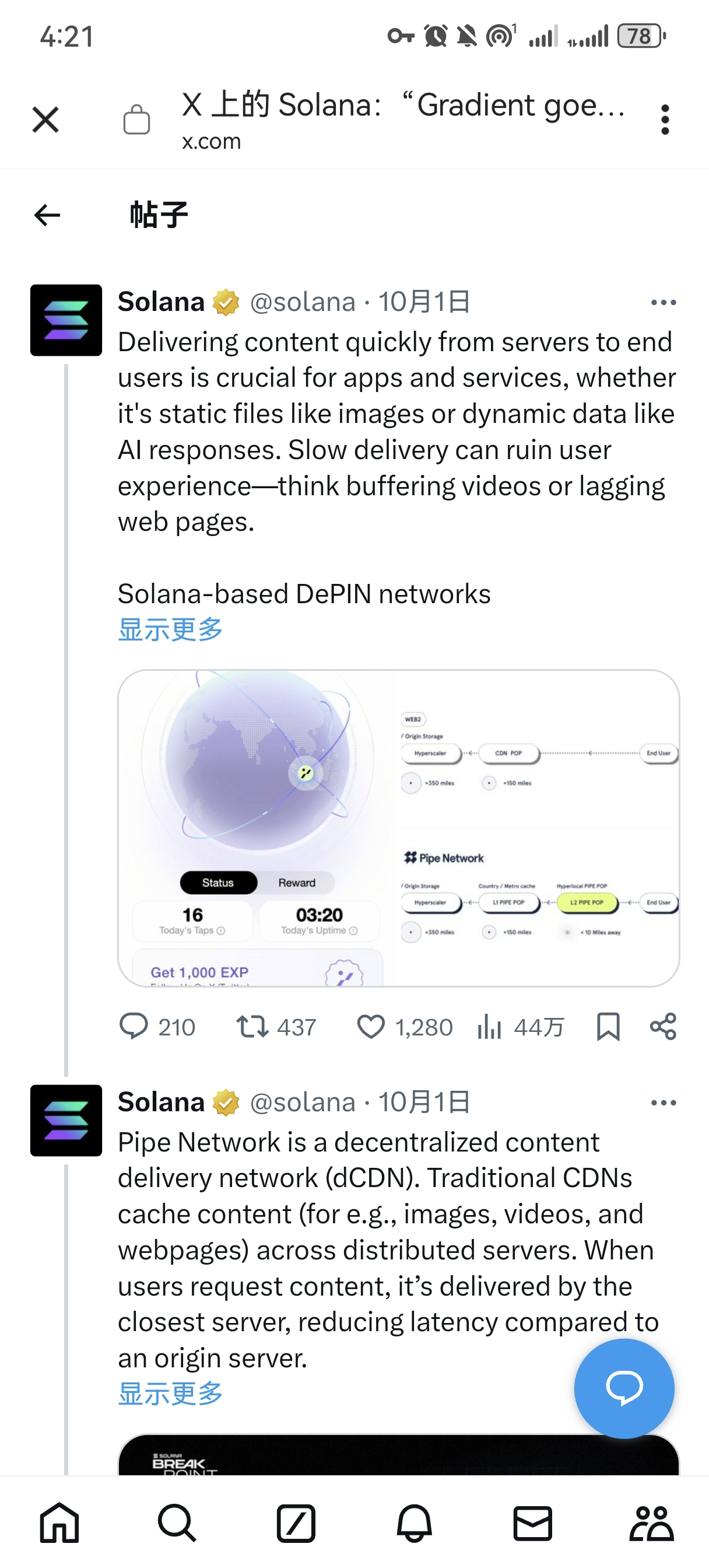Open Search in bottom navigation
The width and height of the screenshot is (709, 1568).
click(177, 1524)
